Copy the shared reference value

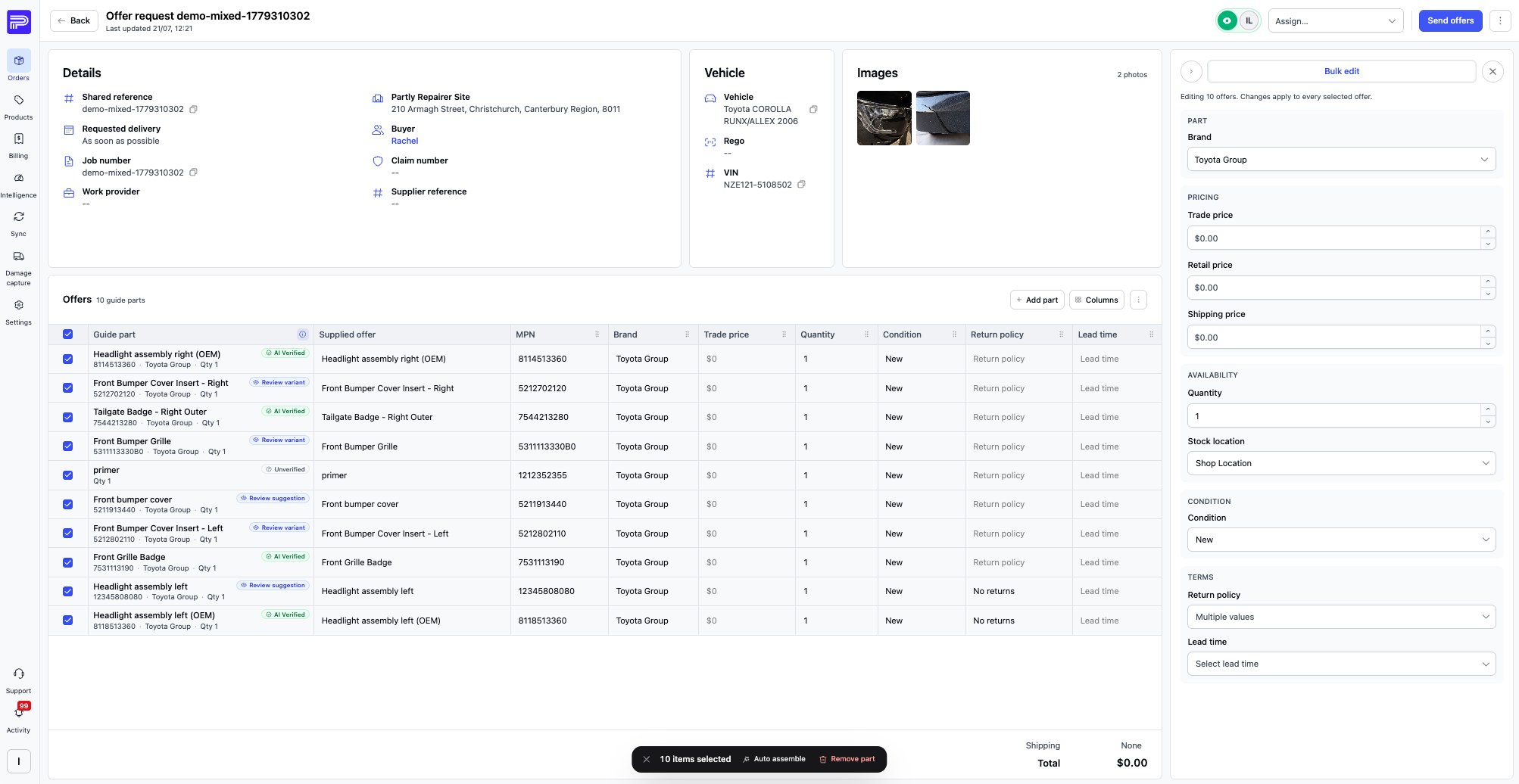[194, 109]
